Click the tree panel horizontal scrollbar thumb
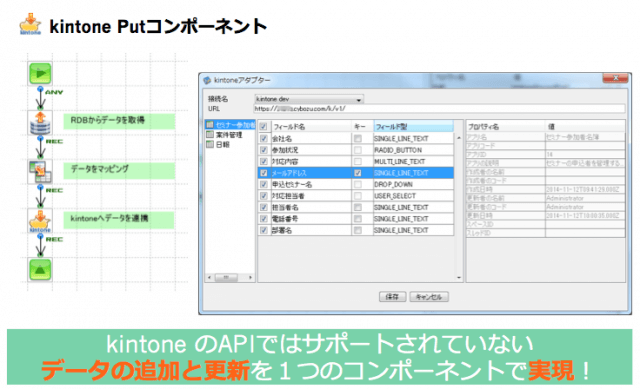 pyautogui.click(x=226, y=278)
